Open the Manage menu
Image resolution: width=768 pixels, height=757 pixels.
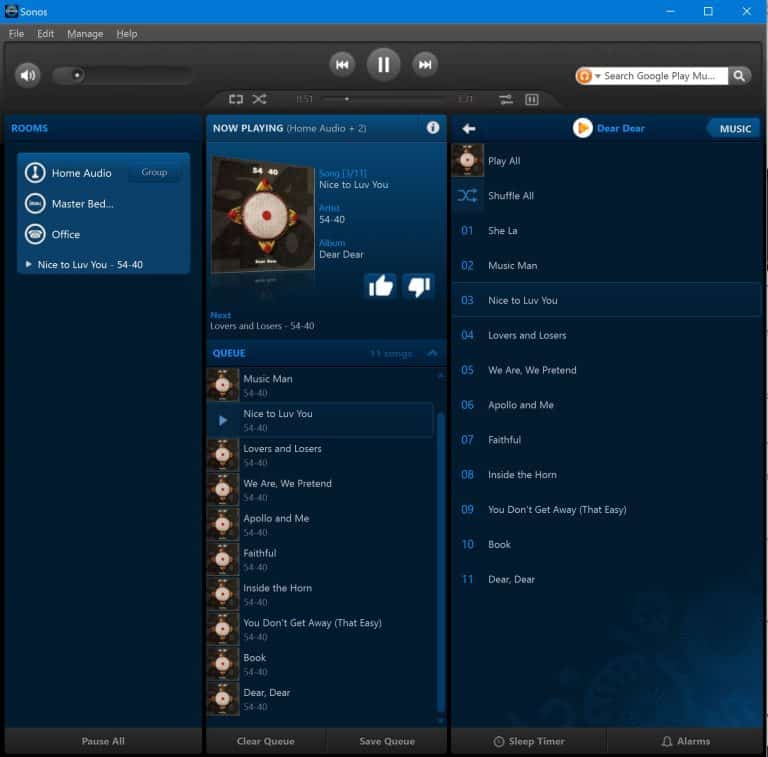pyautogui.click(x=85, y=33)
